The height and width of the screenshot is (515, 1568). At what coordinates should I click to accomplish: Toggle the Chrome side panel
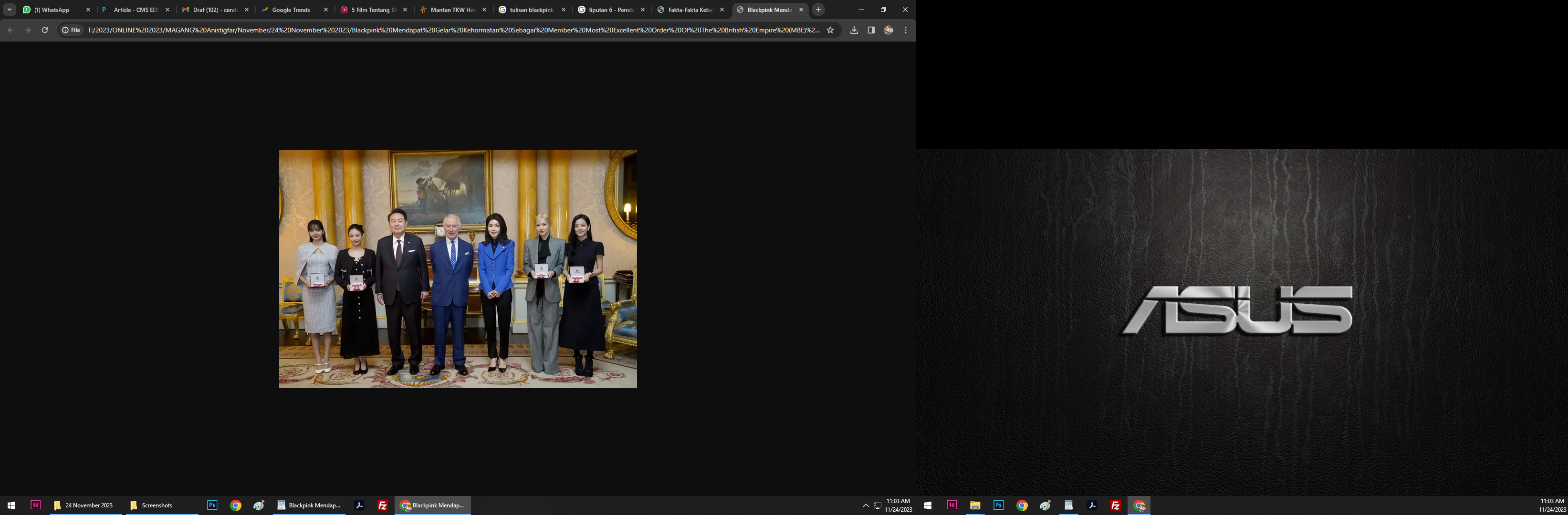(x=871, y=30)
